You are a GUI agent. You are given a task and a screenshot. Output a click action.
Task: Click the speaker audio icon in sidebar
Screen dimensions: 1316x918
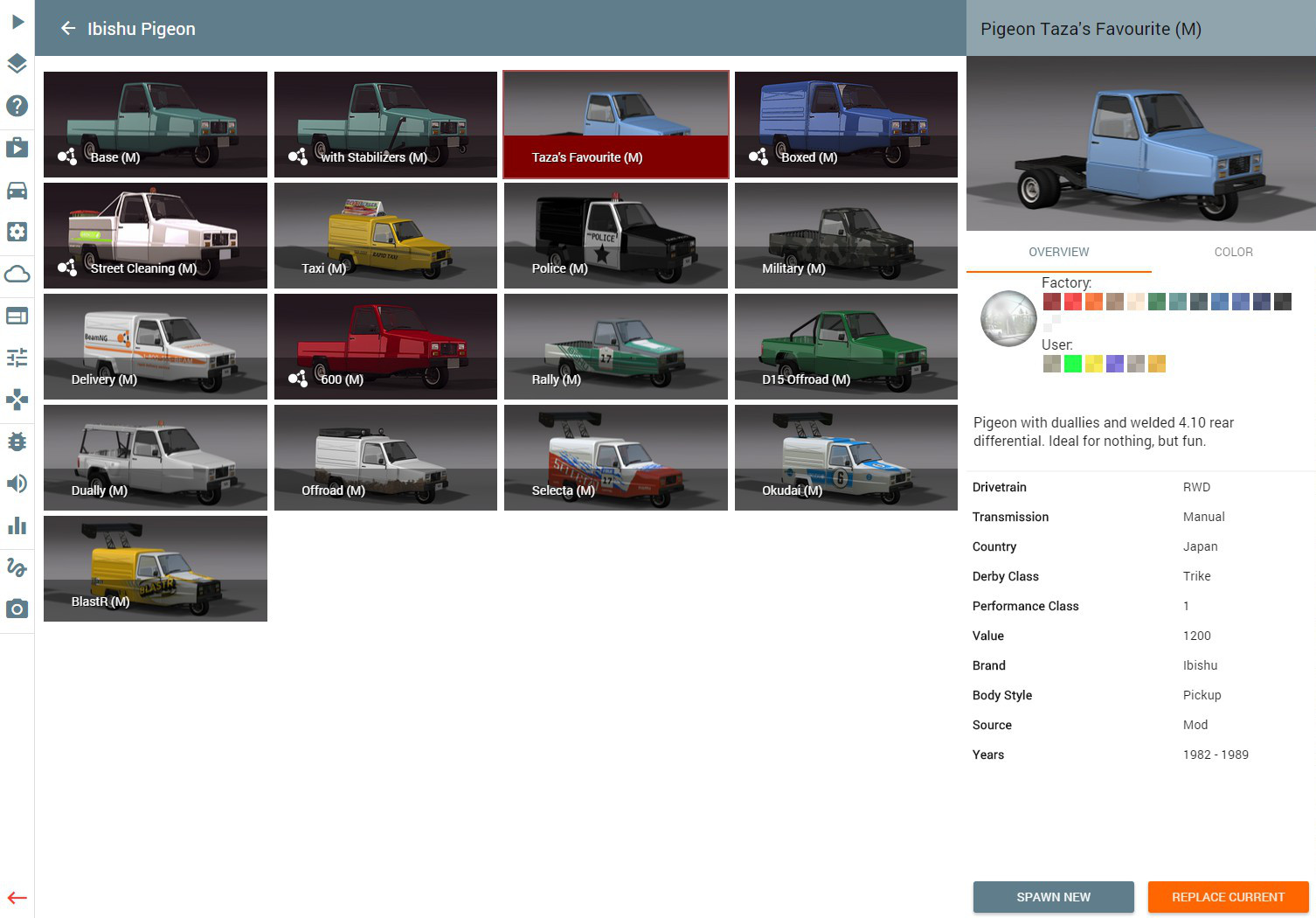(x=17, y=483)
